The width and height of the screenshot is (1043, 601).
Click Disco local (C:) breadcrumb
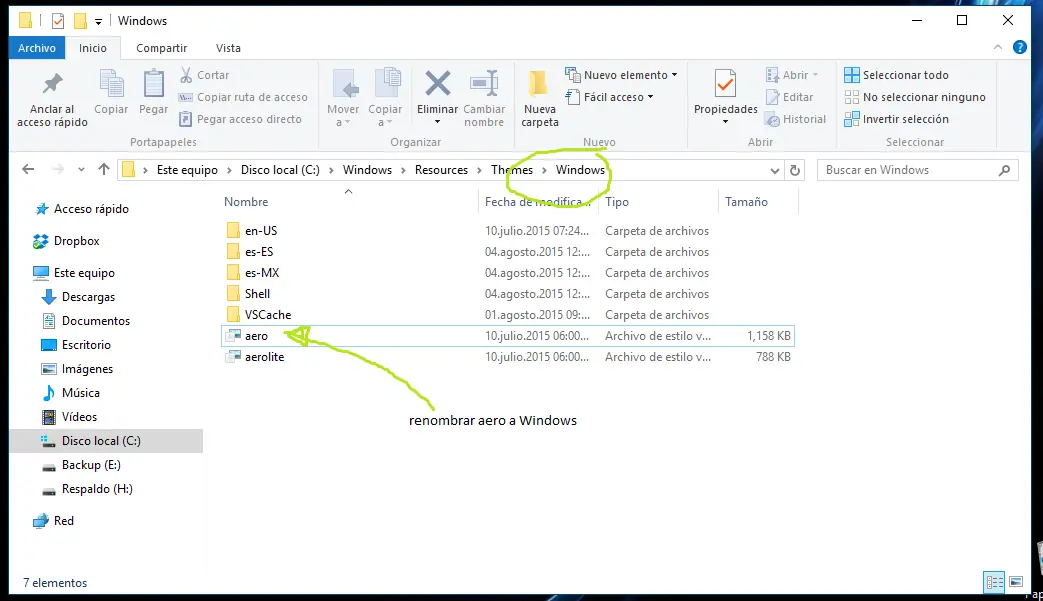tap(280, 170)
